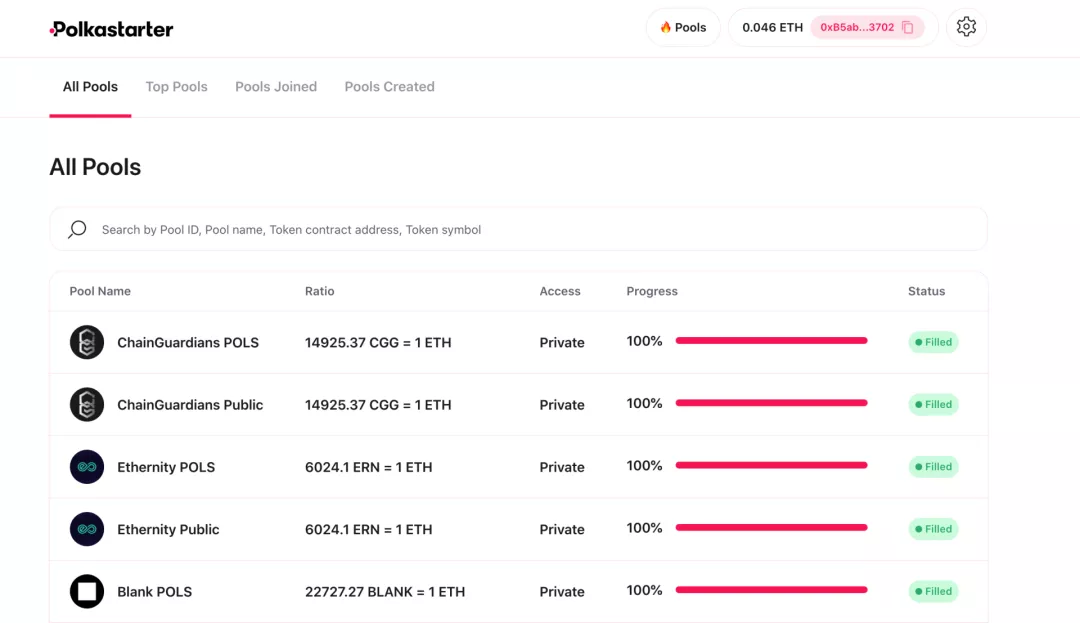Click Ethernity POLS ratio 6024.1 ERN
The height and width of the screenshot is (623, 1080).
tap(368, 467)
